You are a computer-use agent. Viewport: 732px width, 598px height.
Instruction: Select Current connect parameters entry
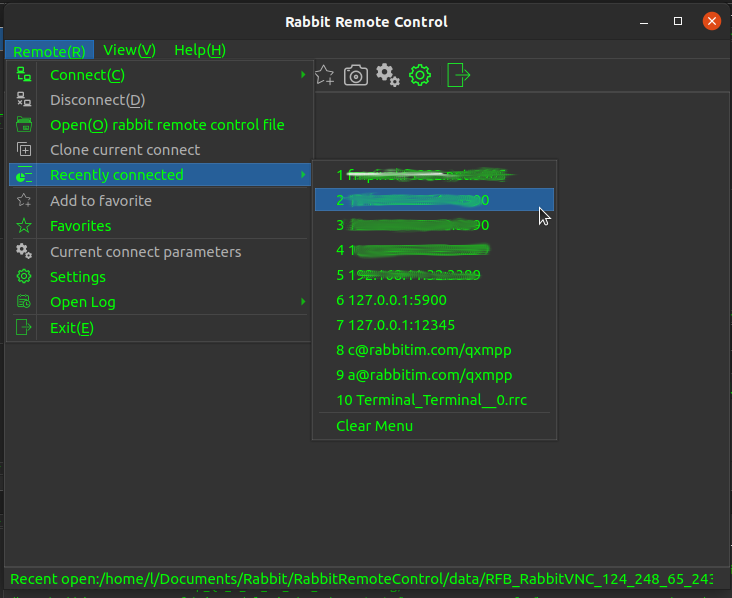(x=160, y=252)
